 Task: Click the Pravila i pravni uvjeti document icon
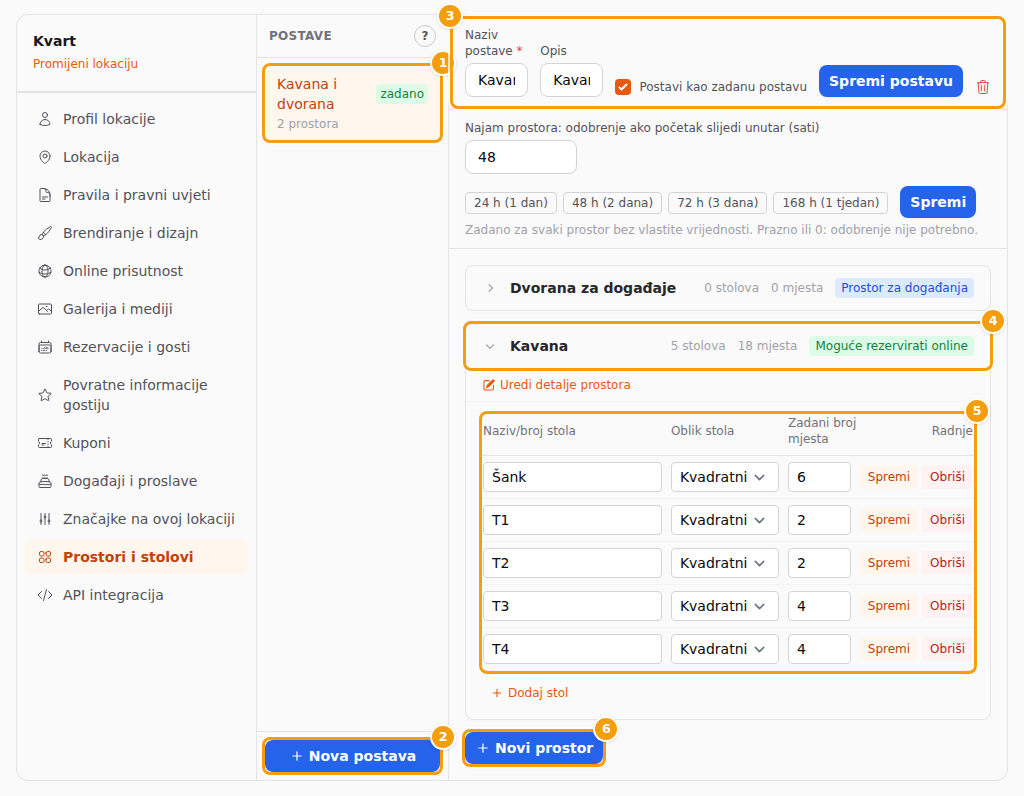(x=44, y=195)
